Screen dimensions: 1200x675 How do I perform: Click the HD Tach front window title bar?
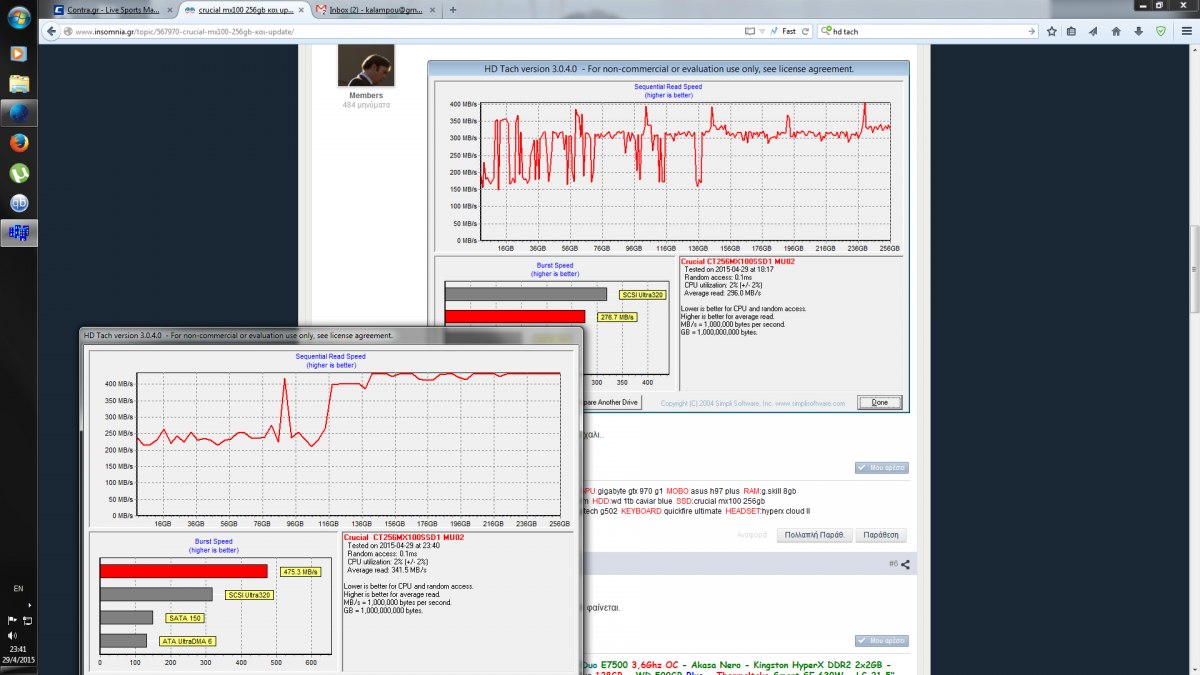(331, 335)
